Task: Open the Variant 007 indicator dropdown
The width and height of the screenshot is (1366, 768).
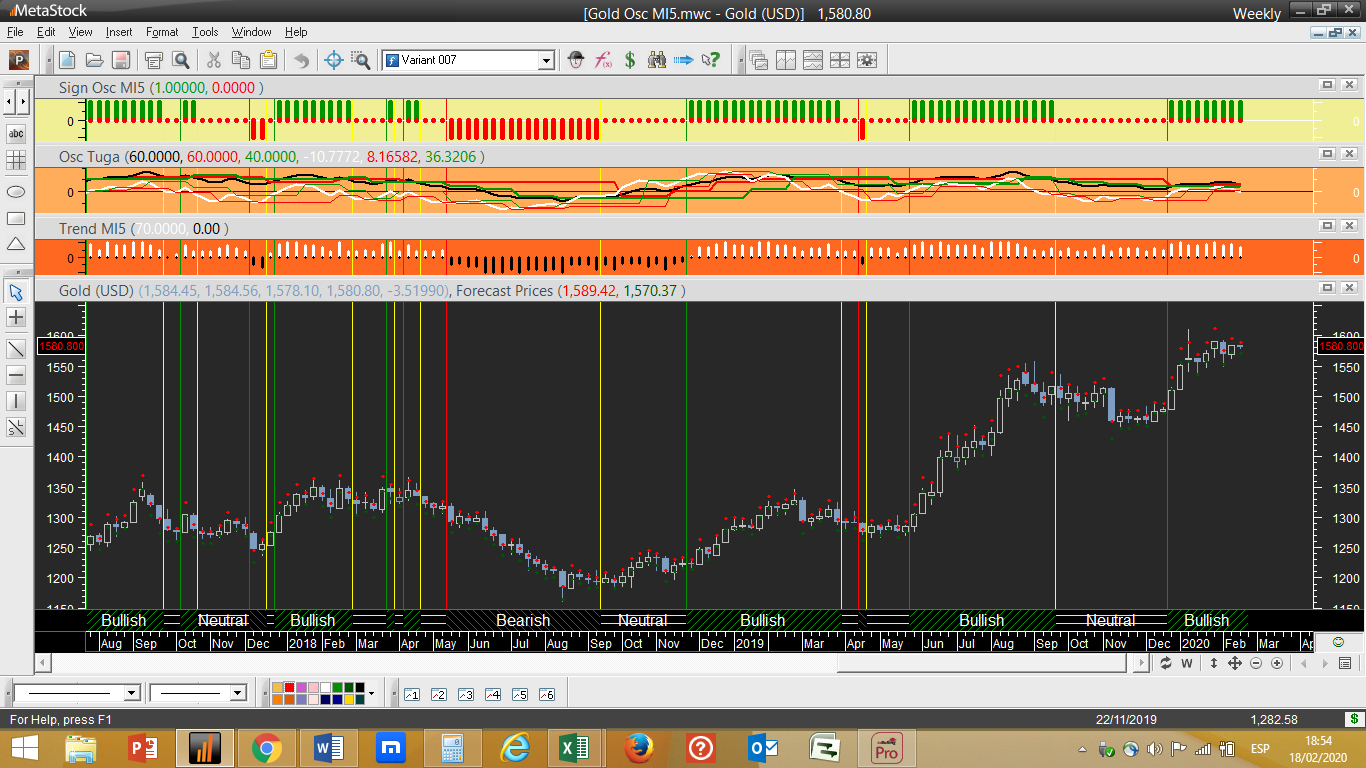Action: pyautogui.click(x=546, y=61)
